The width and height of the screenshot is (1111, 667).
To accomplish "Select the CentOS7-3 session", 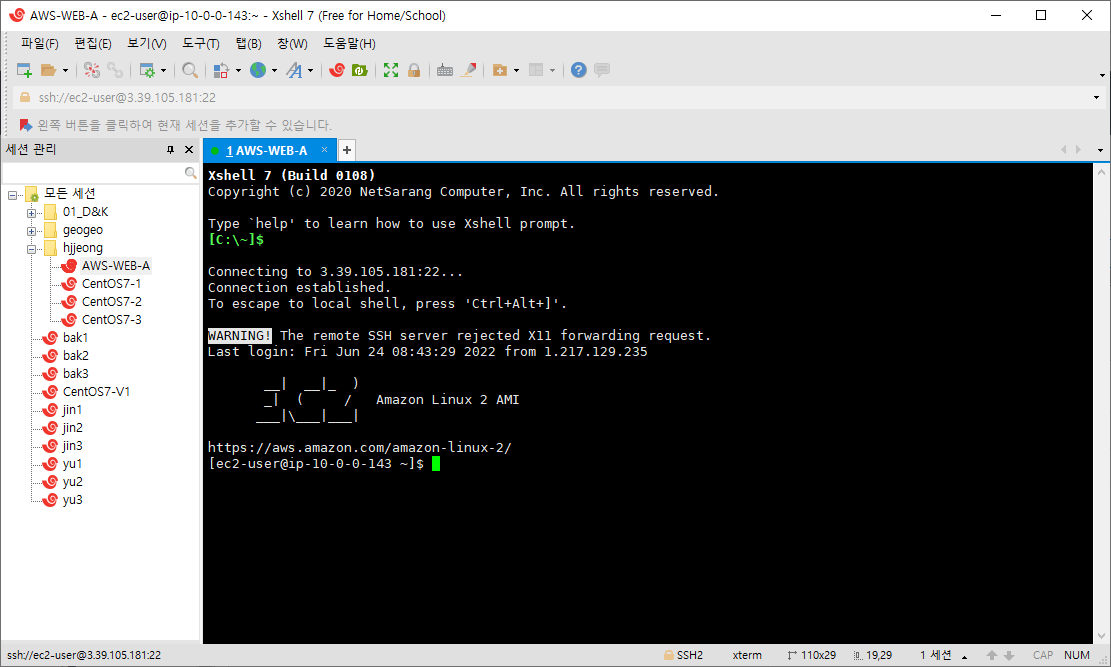I will click(111, 320).
